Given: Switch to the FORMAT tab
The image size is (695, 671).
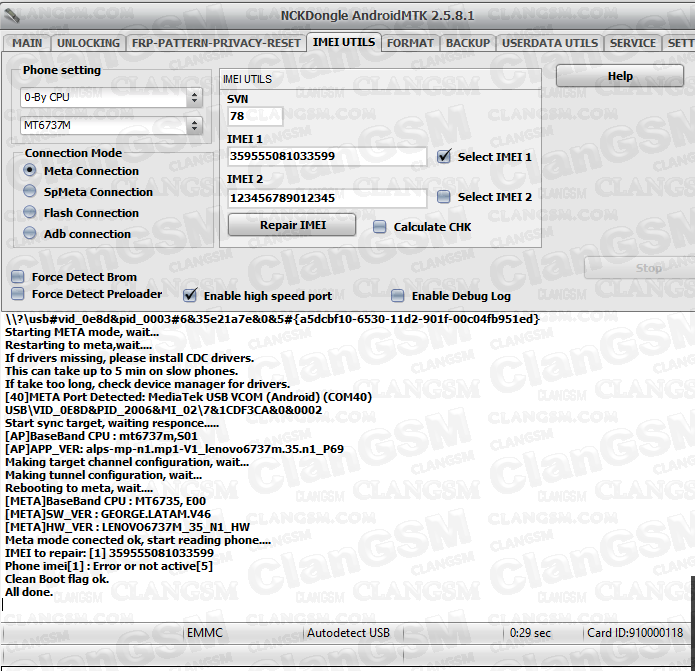Looking at the screenshot, I should tap(410, 43).
